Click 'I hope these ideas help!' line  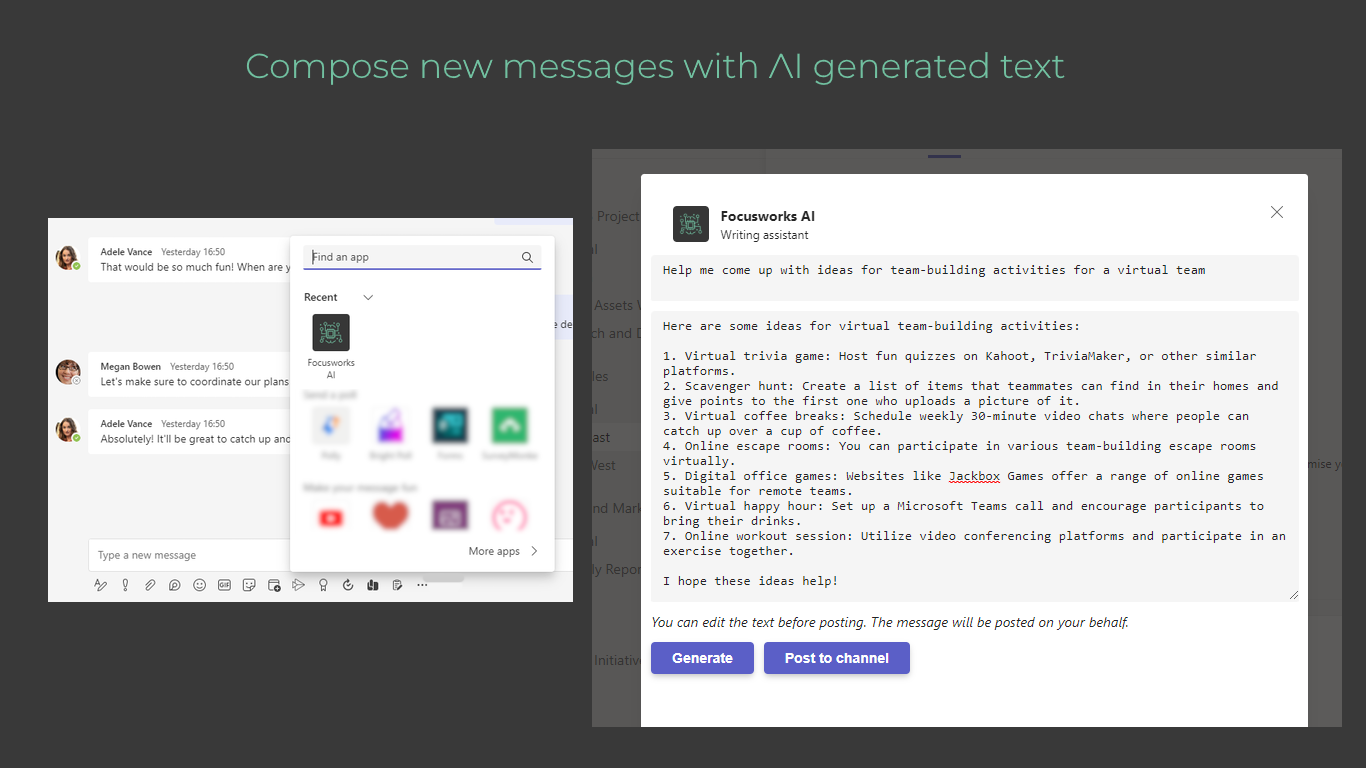(750, 581)
